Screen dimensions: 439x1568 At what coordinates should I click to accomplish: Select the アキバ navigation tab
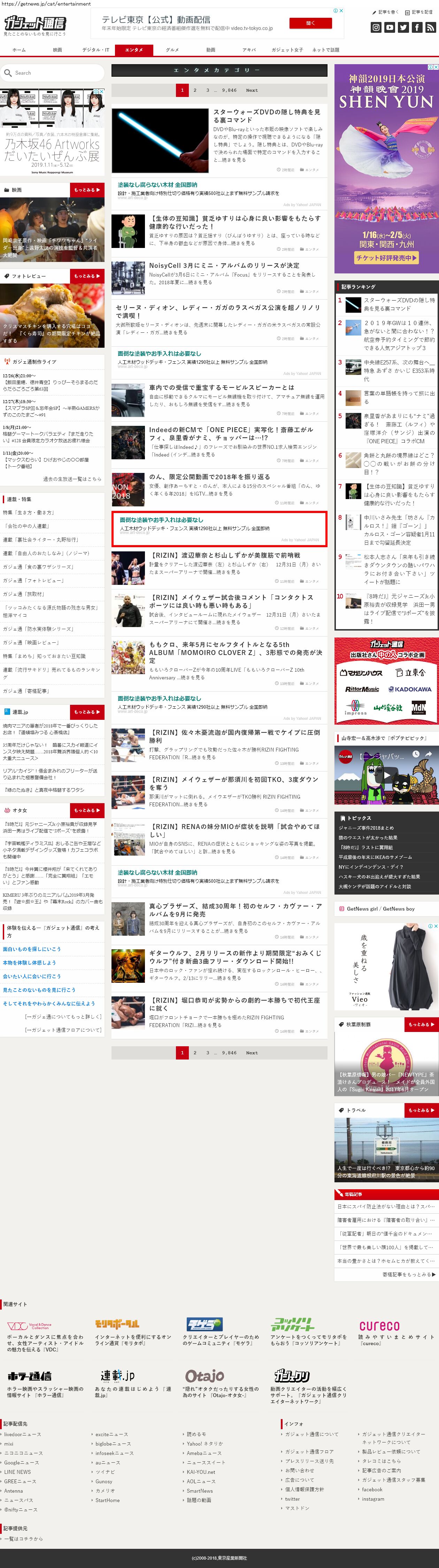coord(249,50)
